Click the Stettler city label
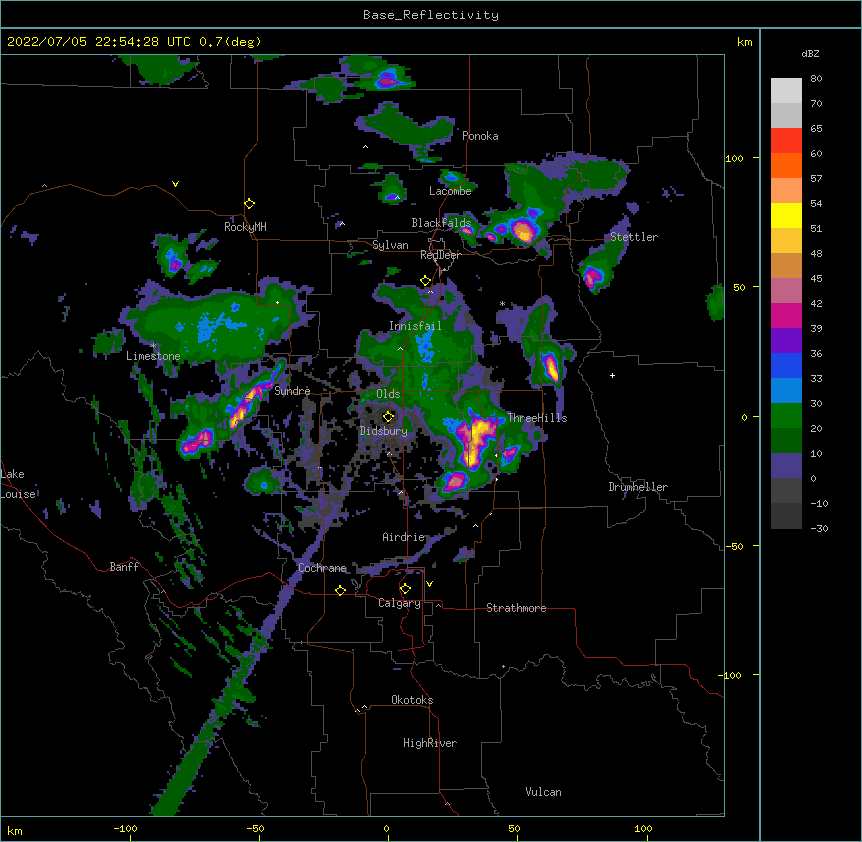The width and height of the screenshot is (862, 842). (634, 237)
